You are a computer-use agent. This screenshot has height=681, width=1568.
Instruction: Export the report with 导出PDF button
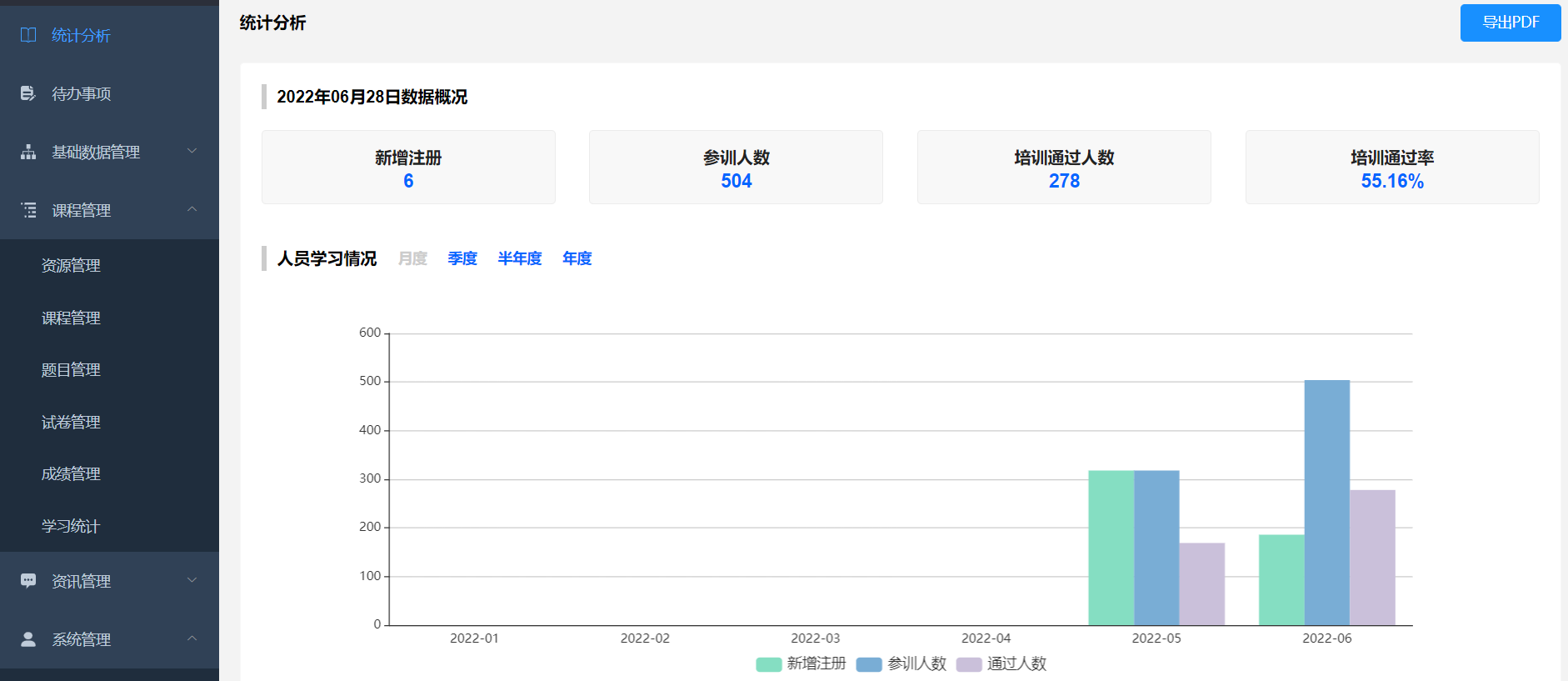pyautogui.click(x=1511, y=23)
